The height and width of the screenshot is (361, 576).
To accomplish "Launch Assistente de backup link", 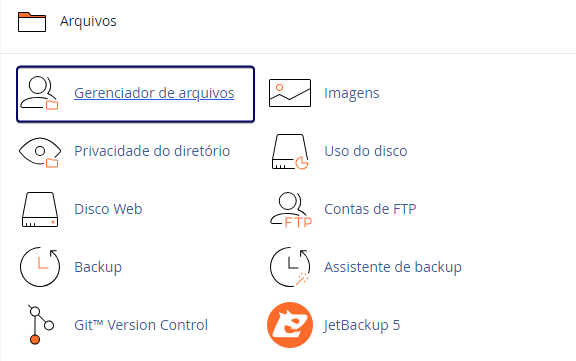I will (393, 267).
